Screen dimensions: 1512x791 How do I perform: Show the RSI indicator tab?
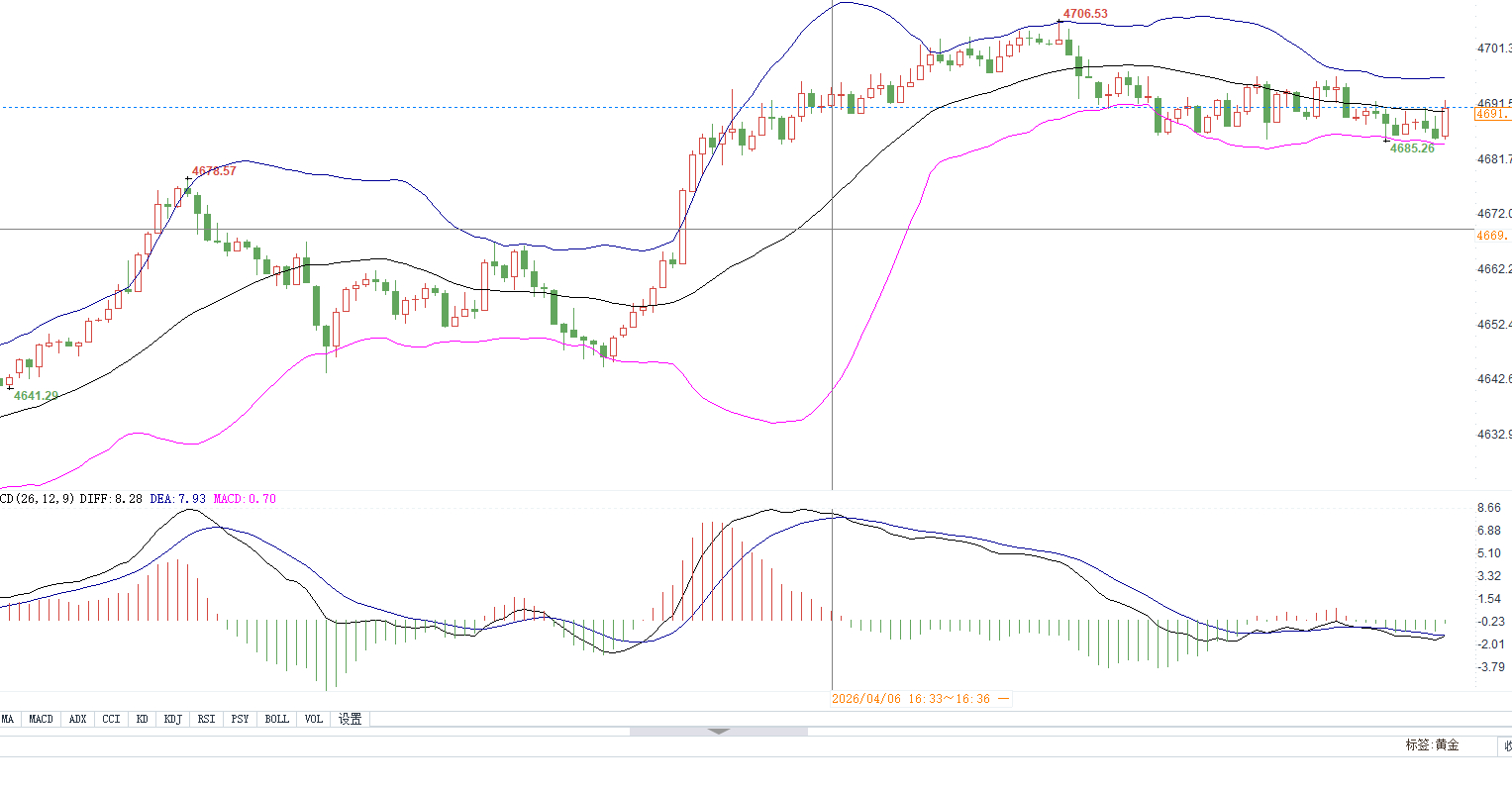coord(206,719)
